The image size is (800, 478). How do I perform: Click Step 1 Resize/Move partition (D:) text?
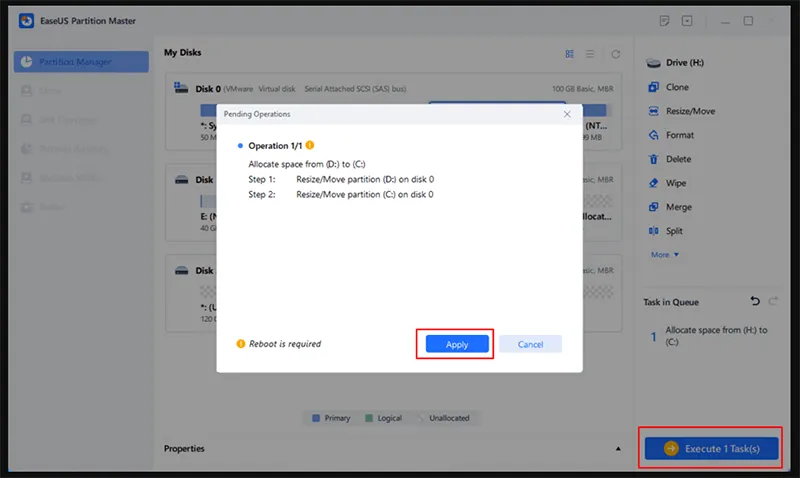pos(365,180)
